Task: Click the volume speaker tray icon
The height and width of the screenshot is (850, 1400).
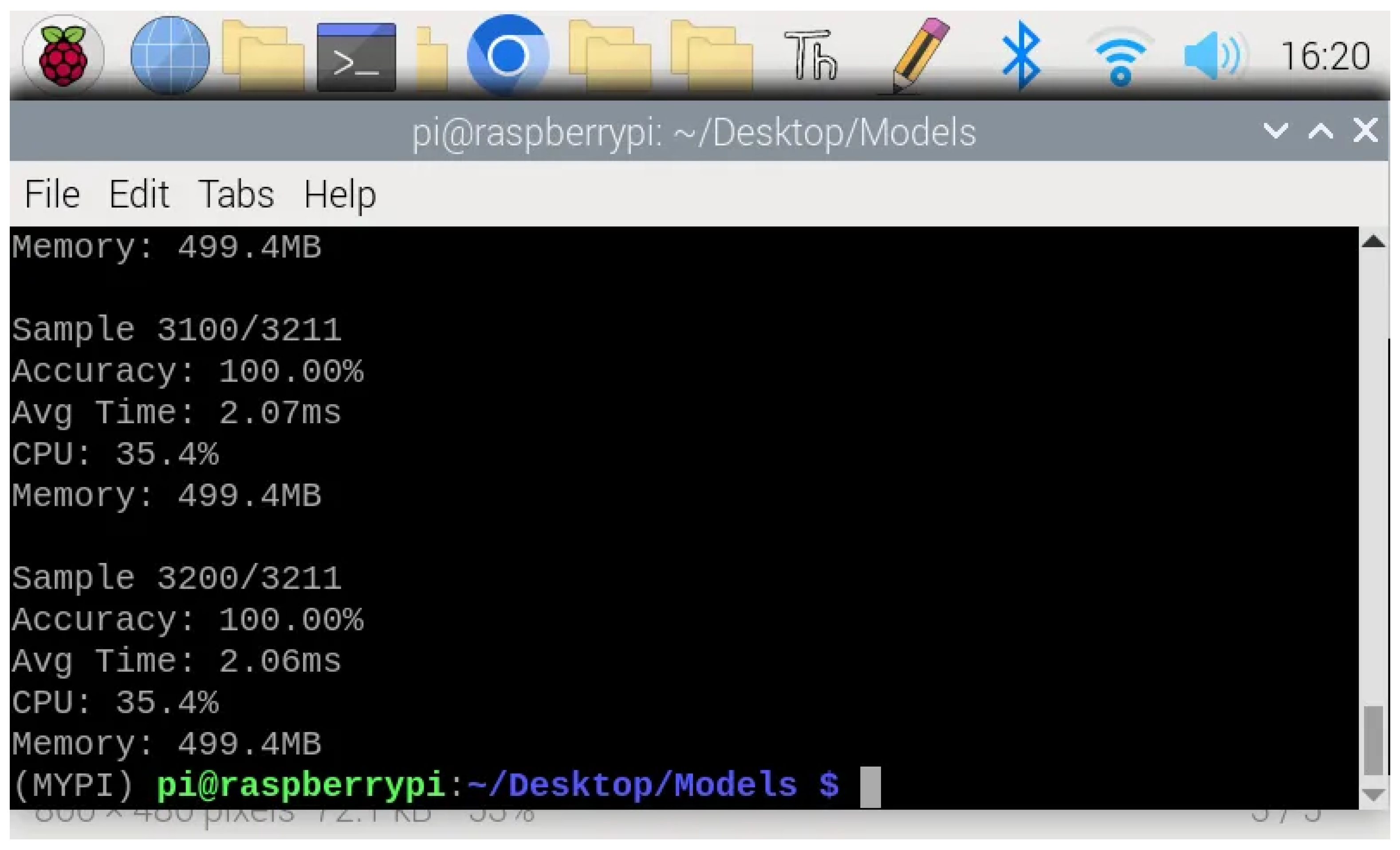Action: 1212,56
